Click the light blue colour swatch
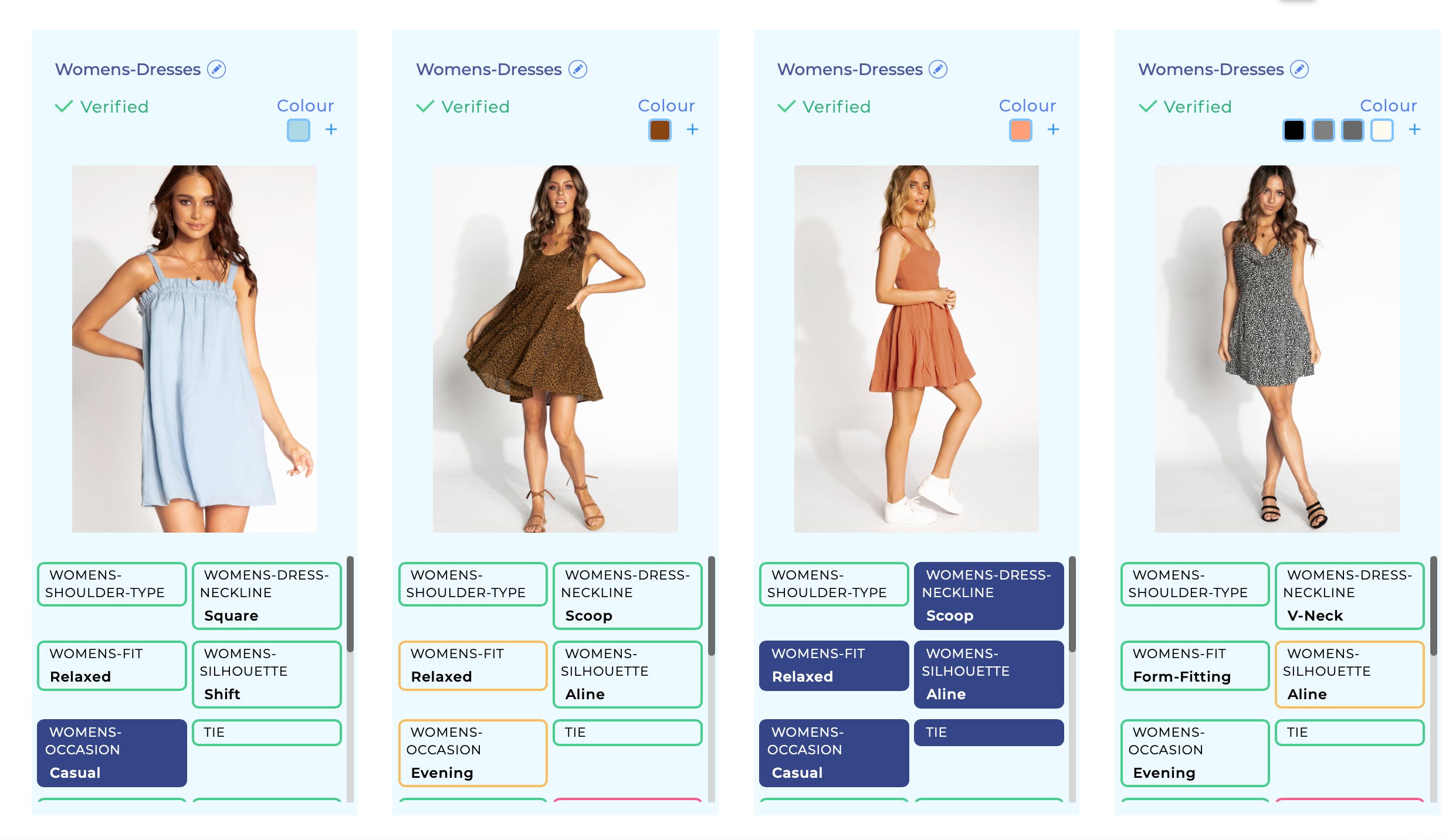 pos(298,130)
